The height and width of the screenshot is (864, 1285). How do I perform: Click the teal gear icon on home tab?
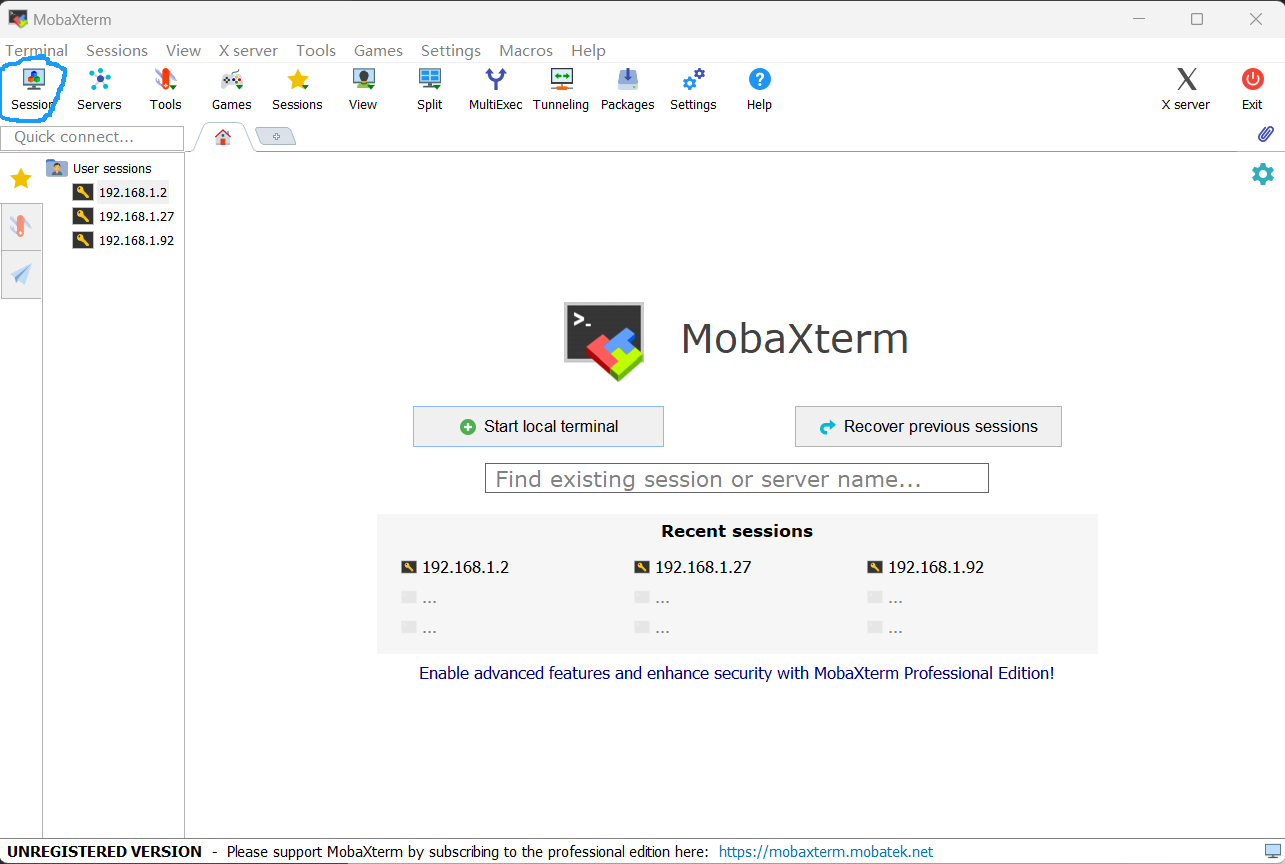coord(1263,174)
